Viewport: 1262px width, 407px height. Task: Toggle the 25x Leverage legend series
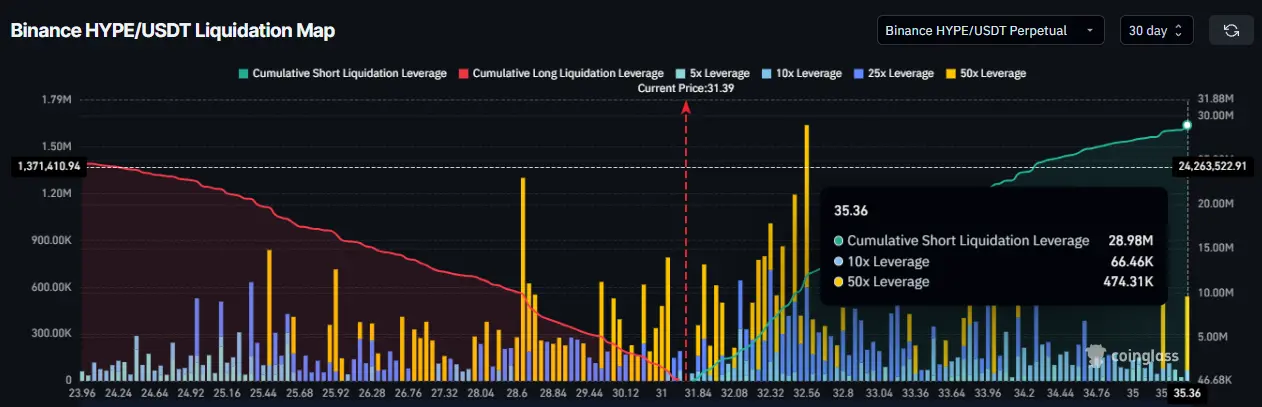pyautogui.click(x=894, y=73)
